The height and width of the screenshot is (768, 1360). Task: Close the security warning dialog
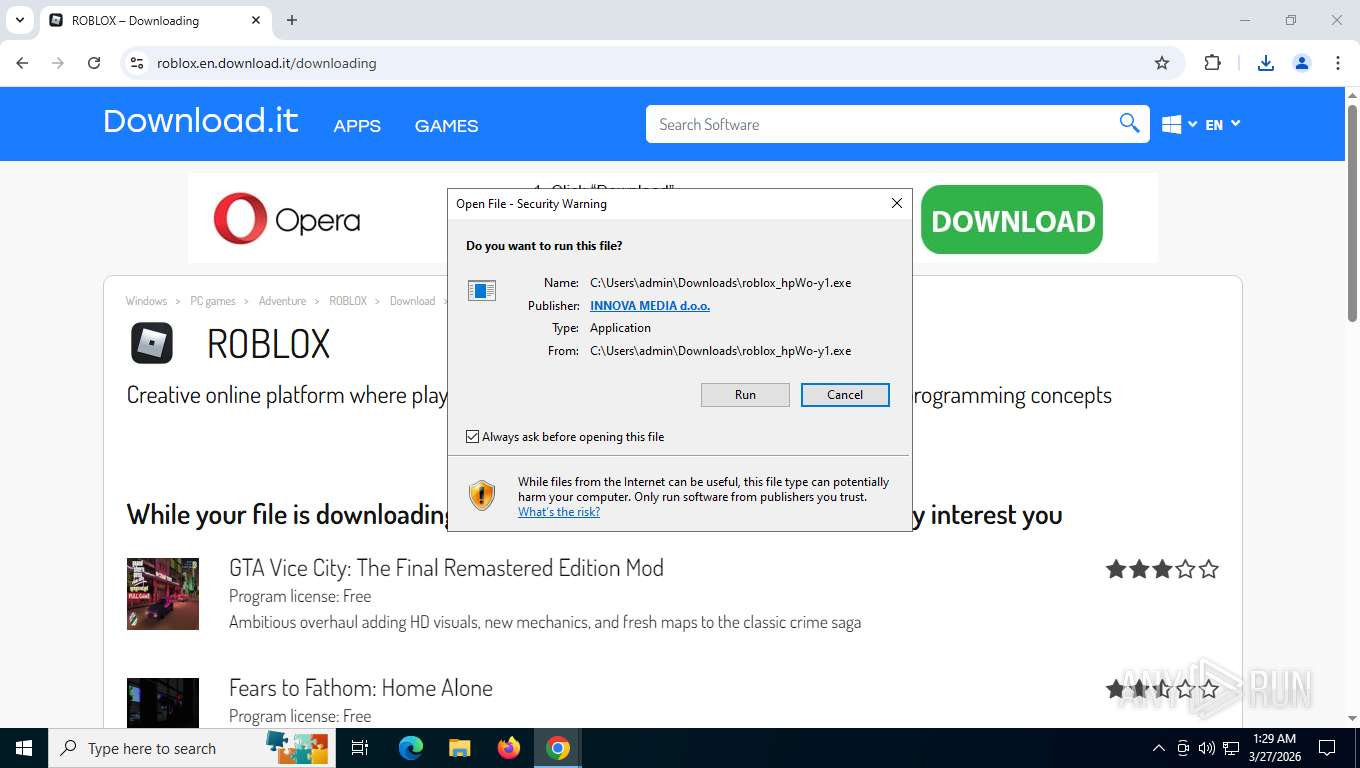point(896,203)
